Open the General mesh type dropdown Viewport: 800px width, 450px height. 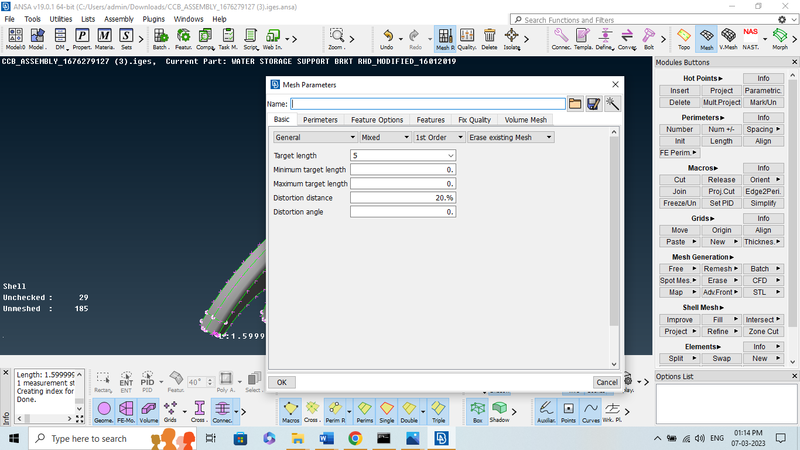click(x=315, y=137)
